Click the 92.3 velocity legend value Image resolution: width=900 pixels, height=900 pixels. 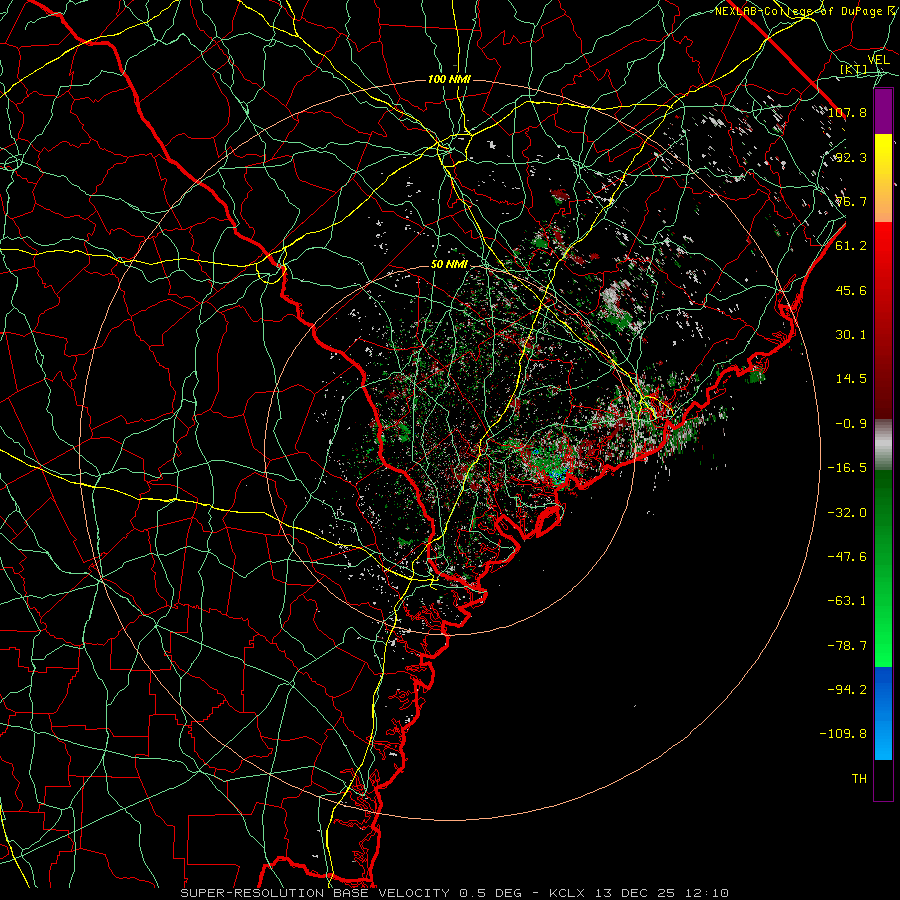[x=851, y=157]
